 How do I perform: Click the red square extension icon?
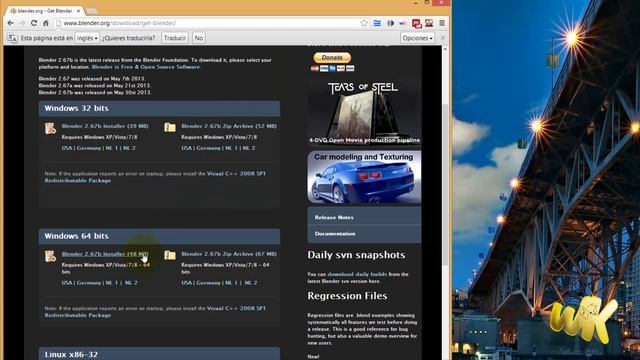pyautogui.click(x=416, y=24)
